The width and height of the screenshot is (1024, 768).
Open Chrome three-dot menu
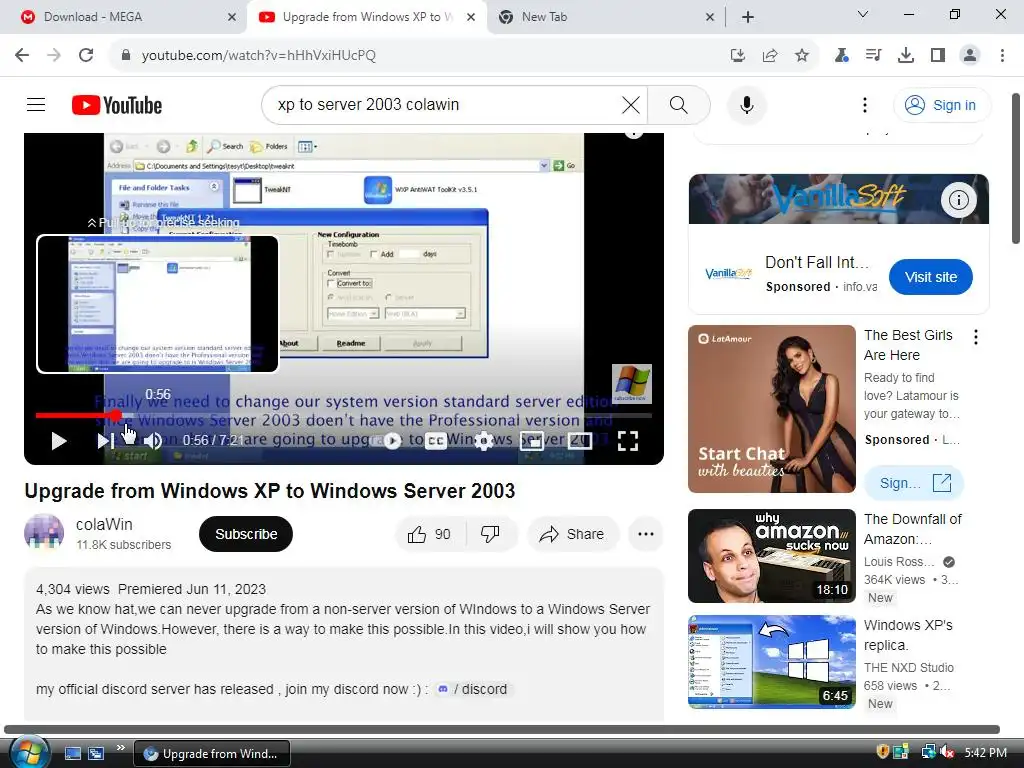coord(1002,56)
